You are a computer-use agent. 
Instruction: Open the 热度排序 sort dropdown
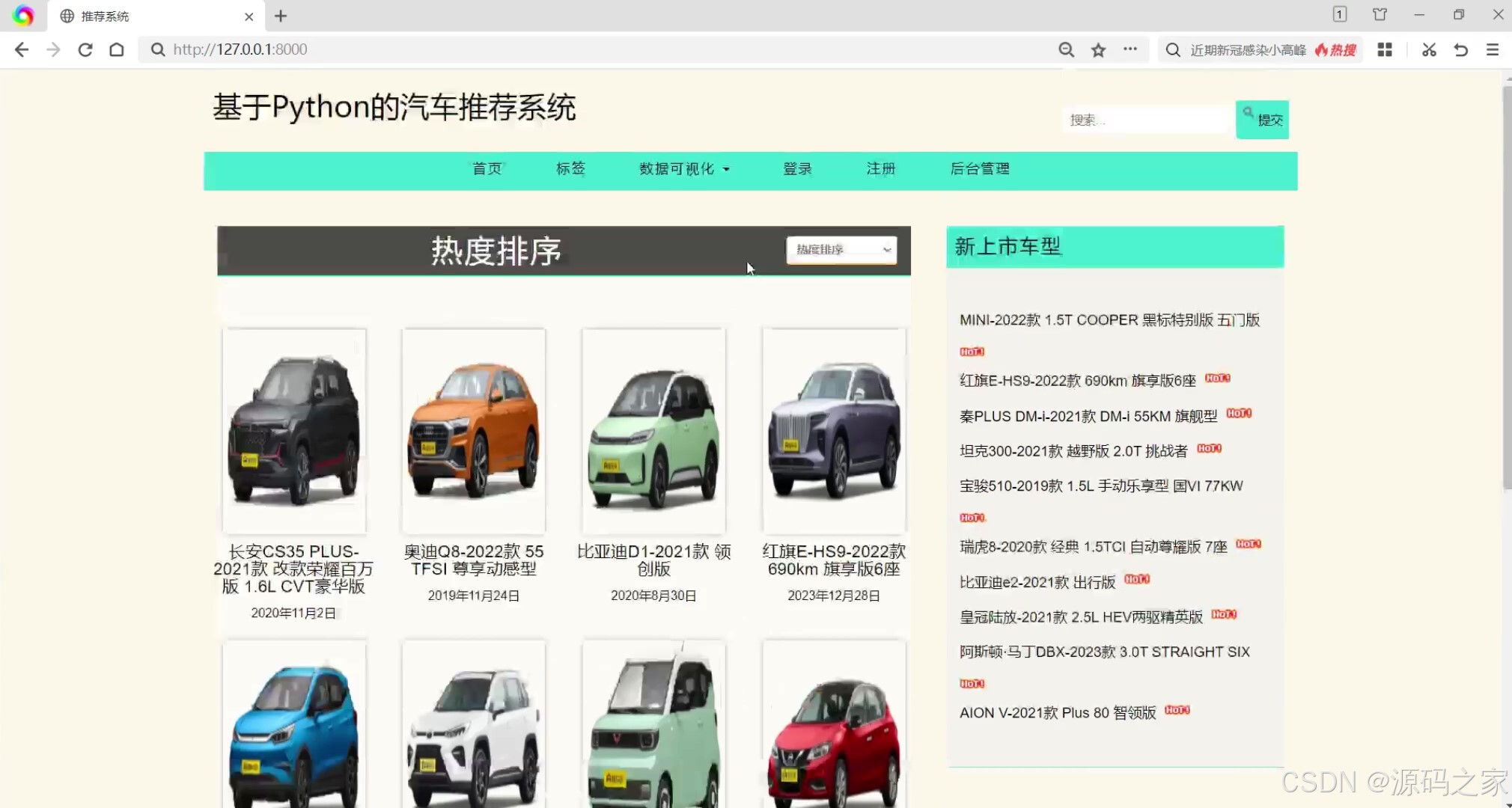point(841,249)
